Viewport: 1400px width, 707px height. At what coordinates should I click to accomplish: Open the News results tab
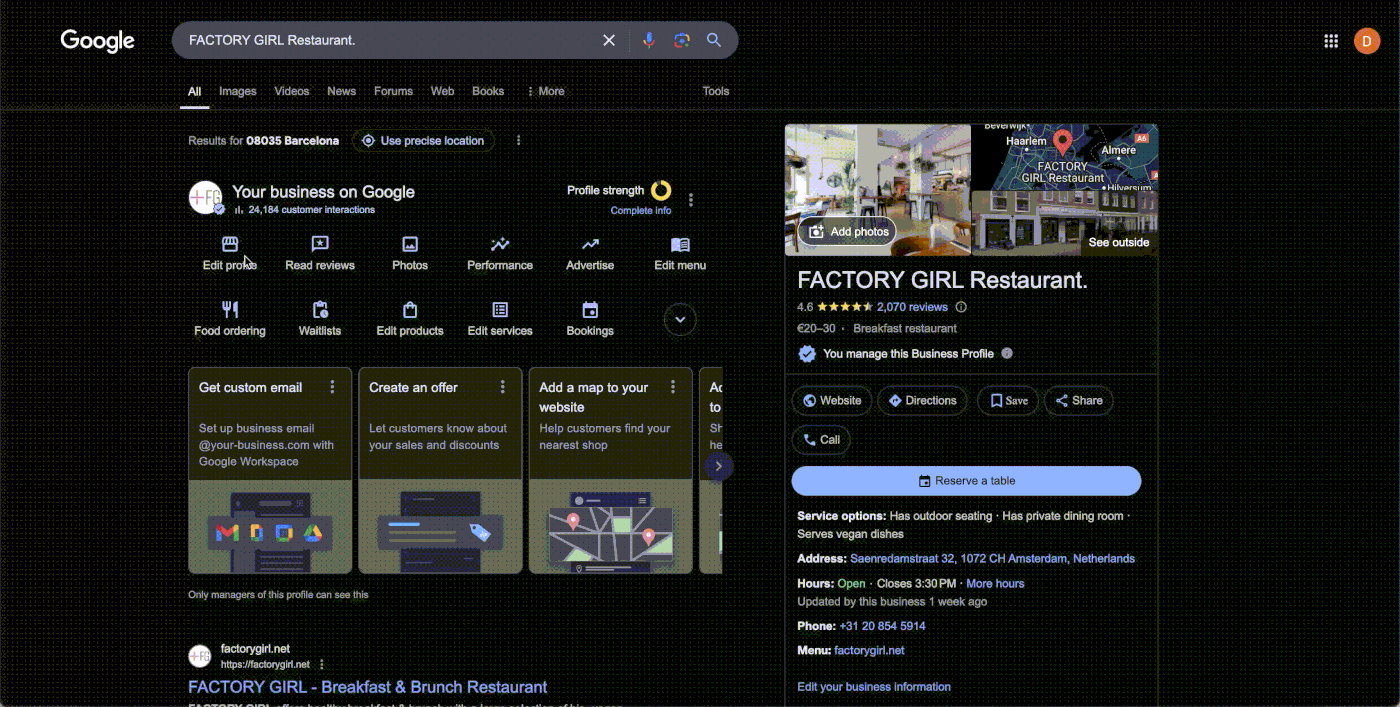coord(341,91)
